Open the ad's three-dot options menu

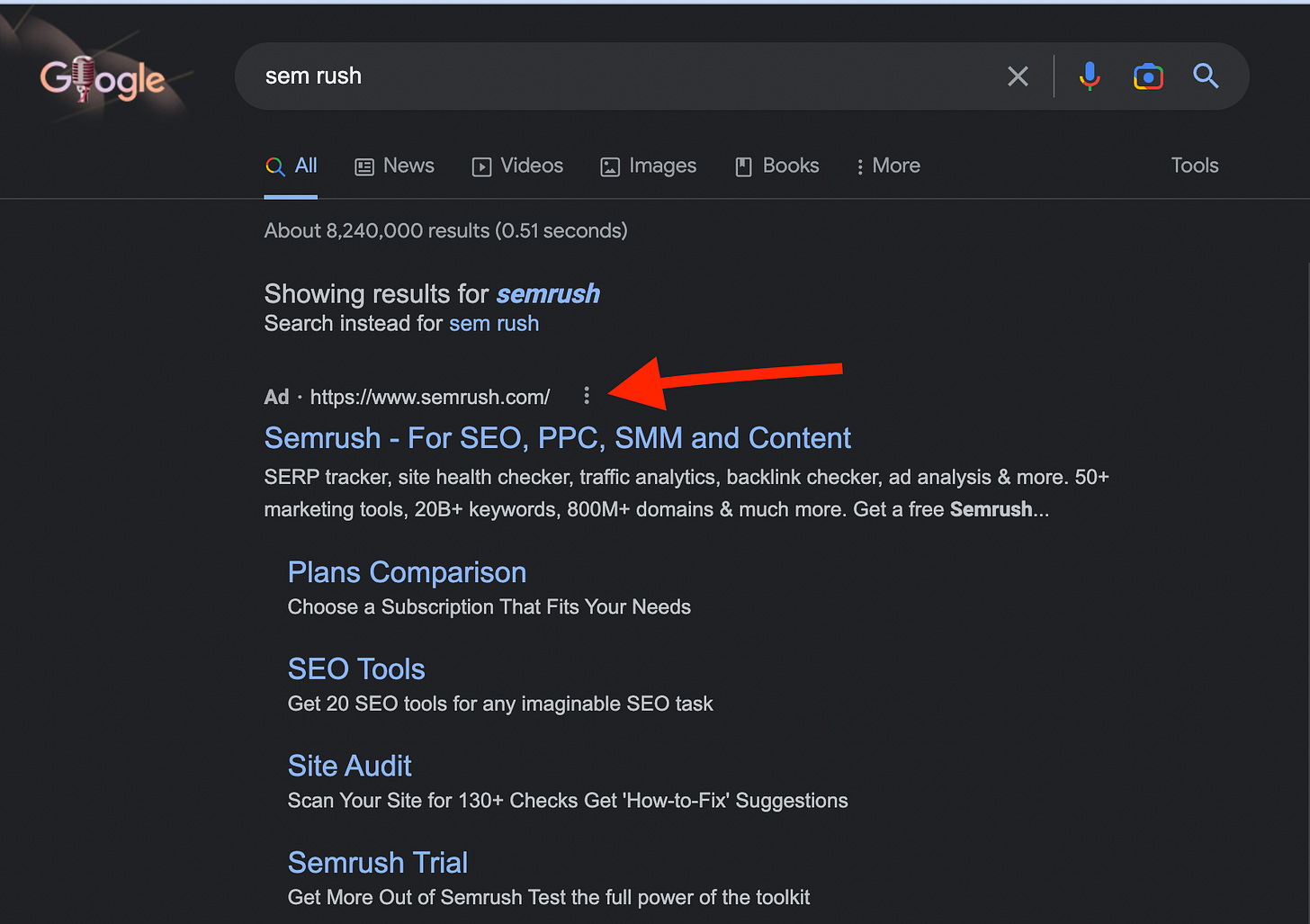click(587, 396)
